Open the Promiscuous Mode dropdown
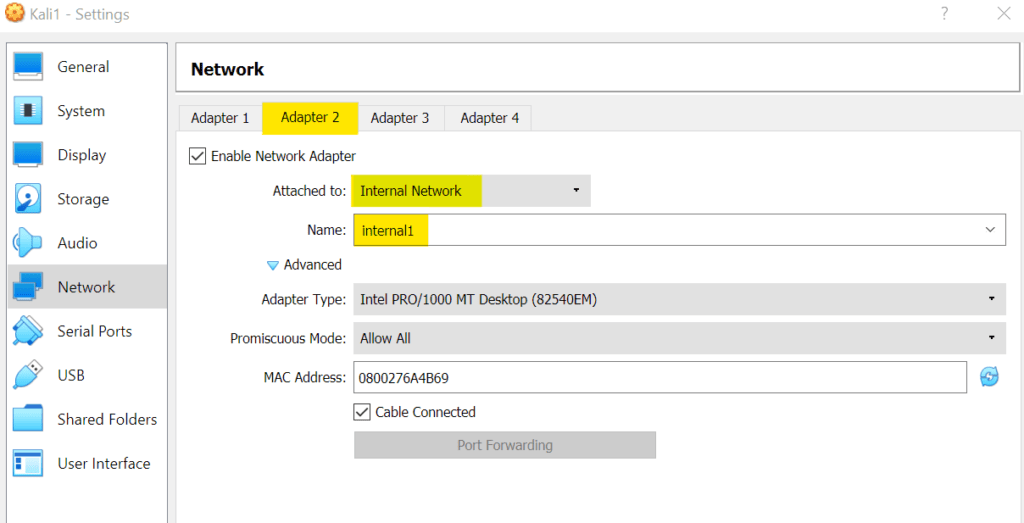 pyautogui.click(x=679, y=338)
